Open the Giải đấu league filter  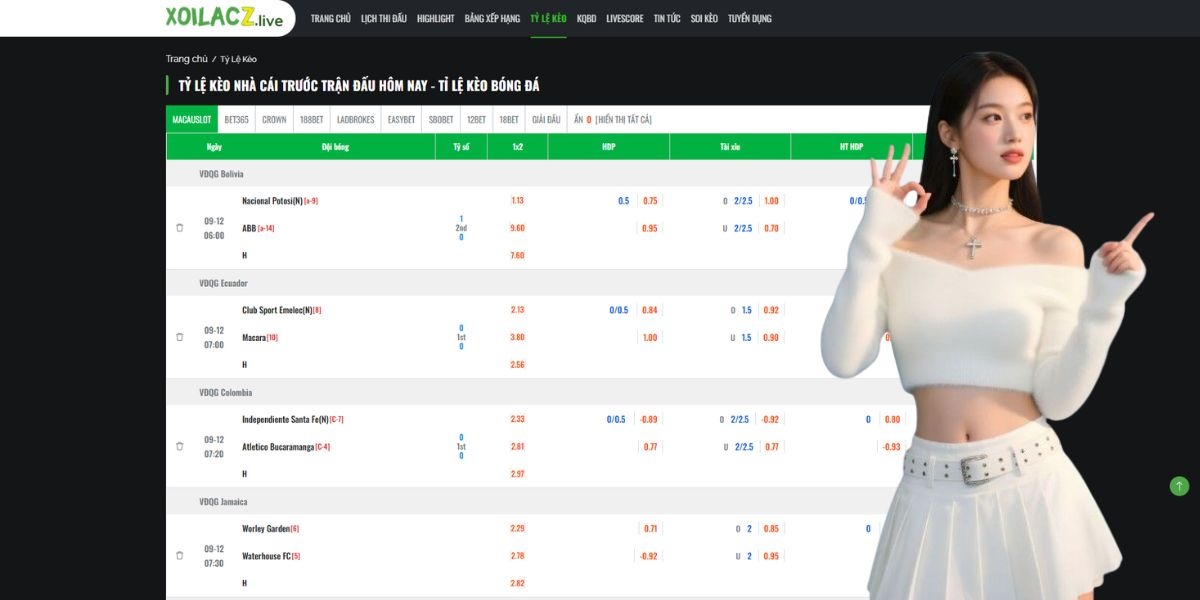pos(546,119)
